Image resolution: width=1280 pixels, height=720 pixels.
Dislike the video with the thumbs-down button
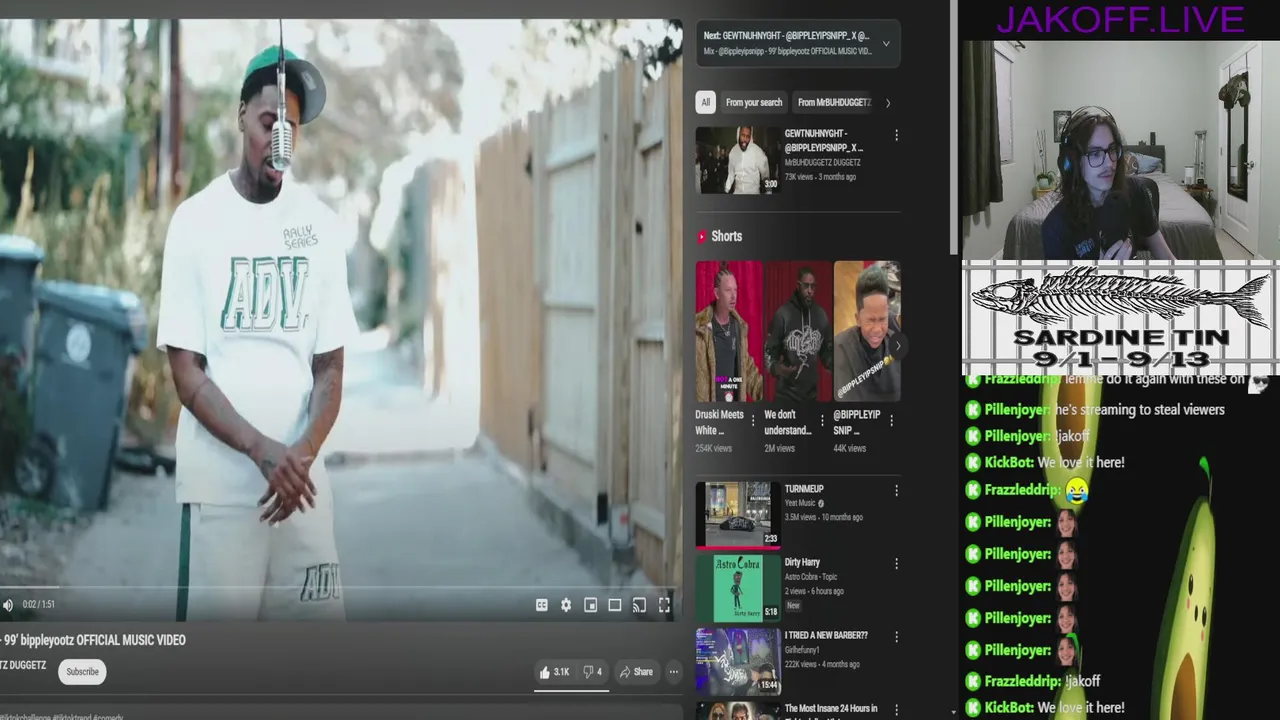tap(592, 672)
